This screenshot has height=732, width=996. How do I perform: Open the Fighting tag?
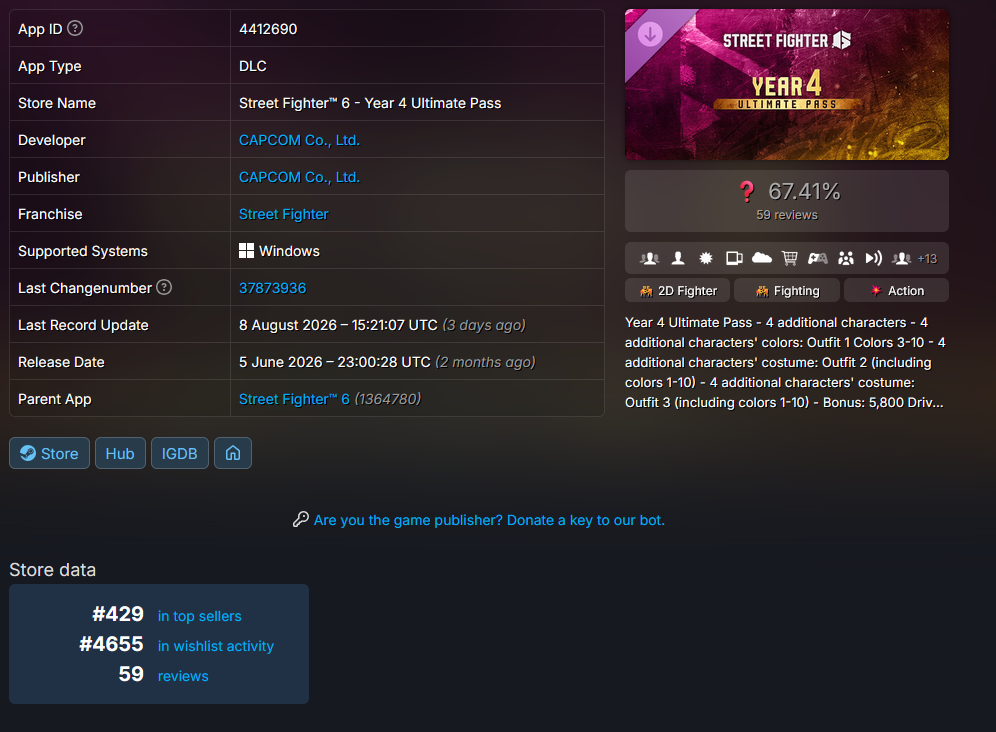coord(787,290)
